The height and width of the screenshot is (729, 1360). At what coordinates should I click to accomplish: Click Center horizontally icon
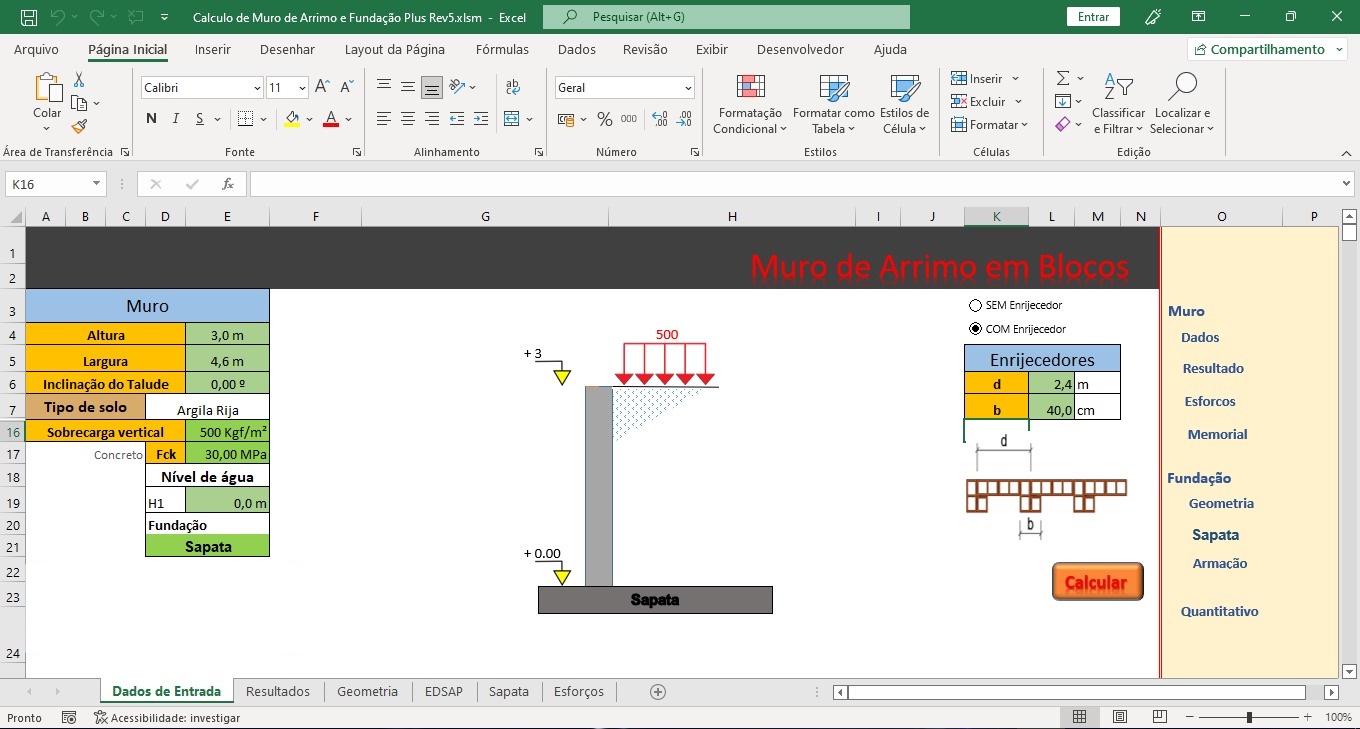point(408,119)
